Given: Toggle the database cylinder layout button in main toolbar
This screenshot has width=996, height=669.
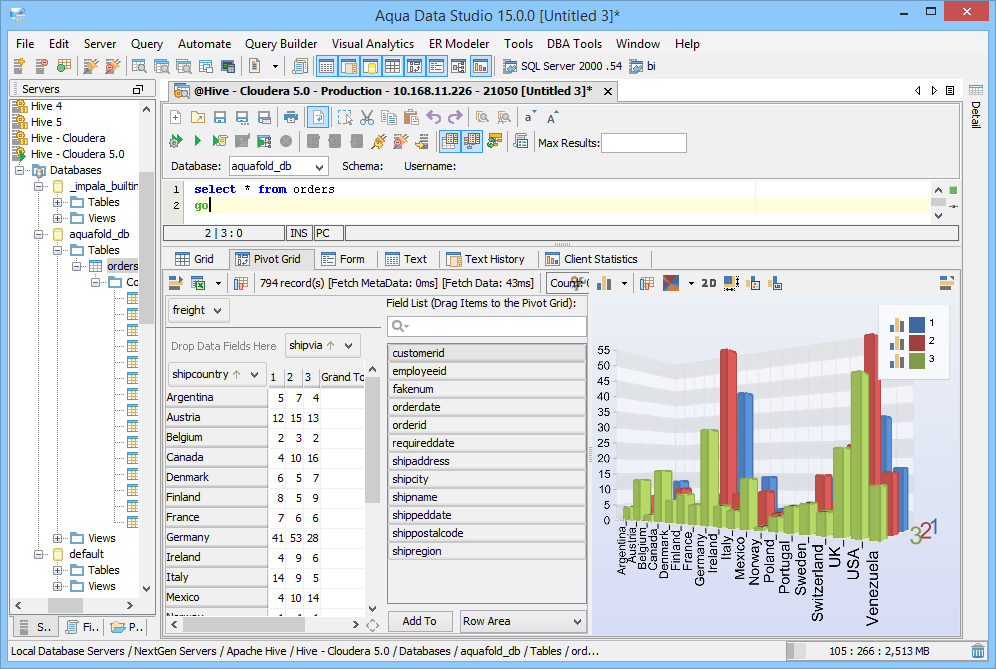Looking at the screenshot, I should 370,66.
